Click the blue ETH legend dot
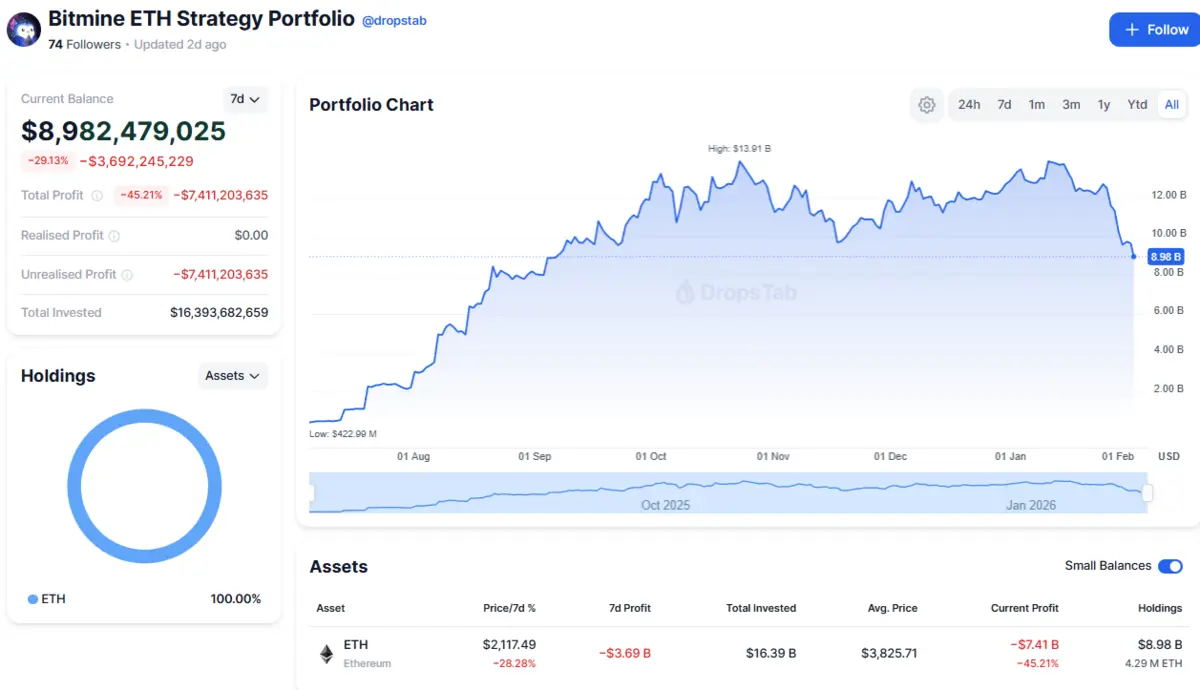Image resolution: width=1200 pixels, height=690 pixels. point(33,599)
